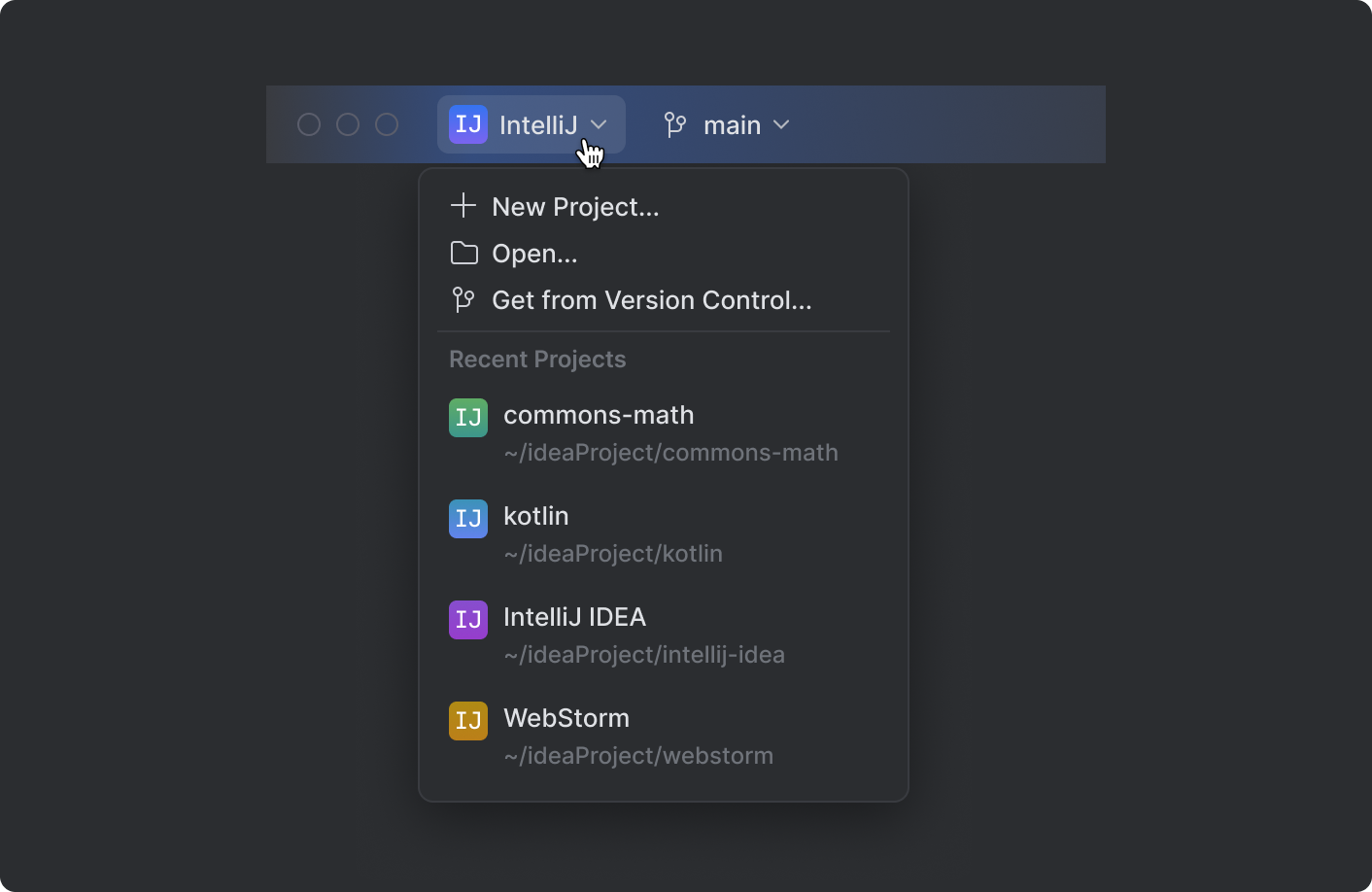
Task: Click the branch icon next to main
Action: pyautogui.click(x=674, y=124)
